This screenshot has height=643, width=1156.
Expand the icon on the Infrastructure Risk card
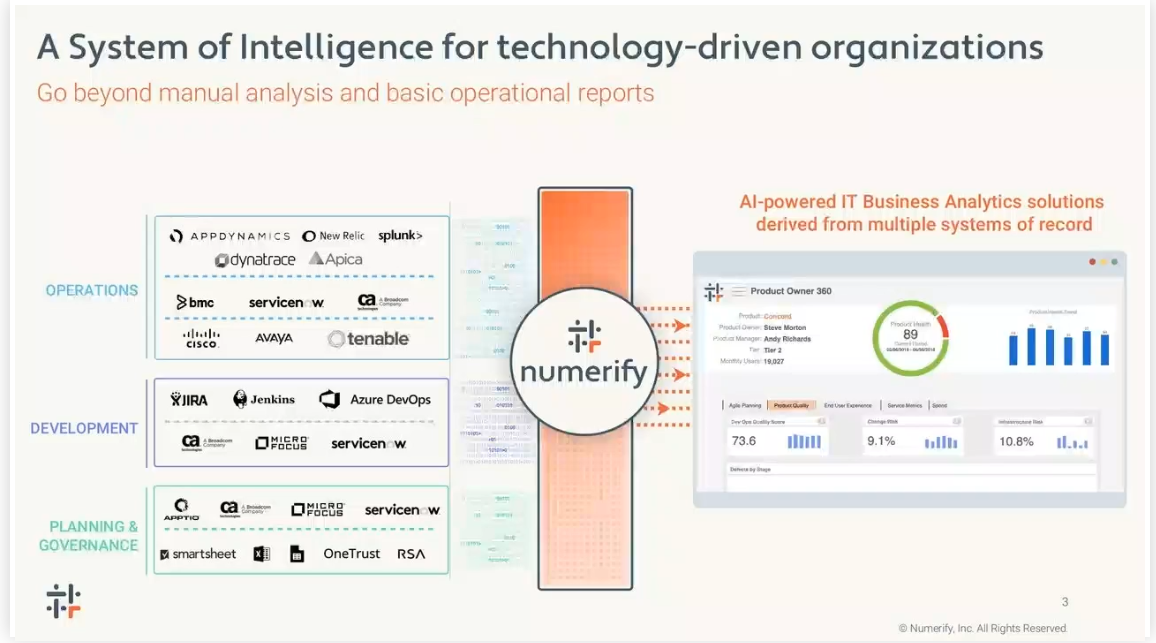coord(1087,422)
